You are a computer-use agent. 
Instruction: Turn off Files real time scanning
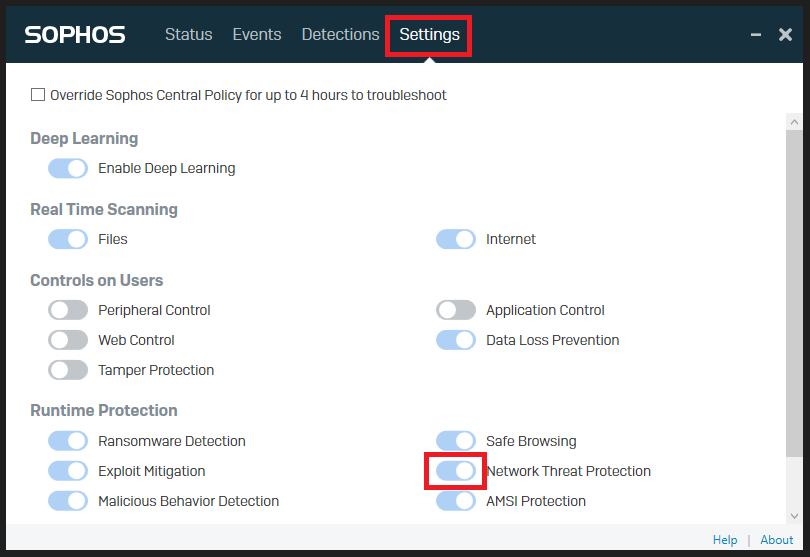68,239
